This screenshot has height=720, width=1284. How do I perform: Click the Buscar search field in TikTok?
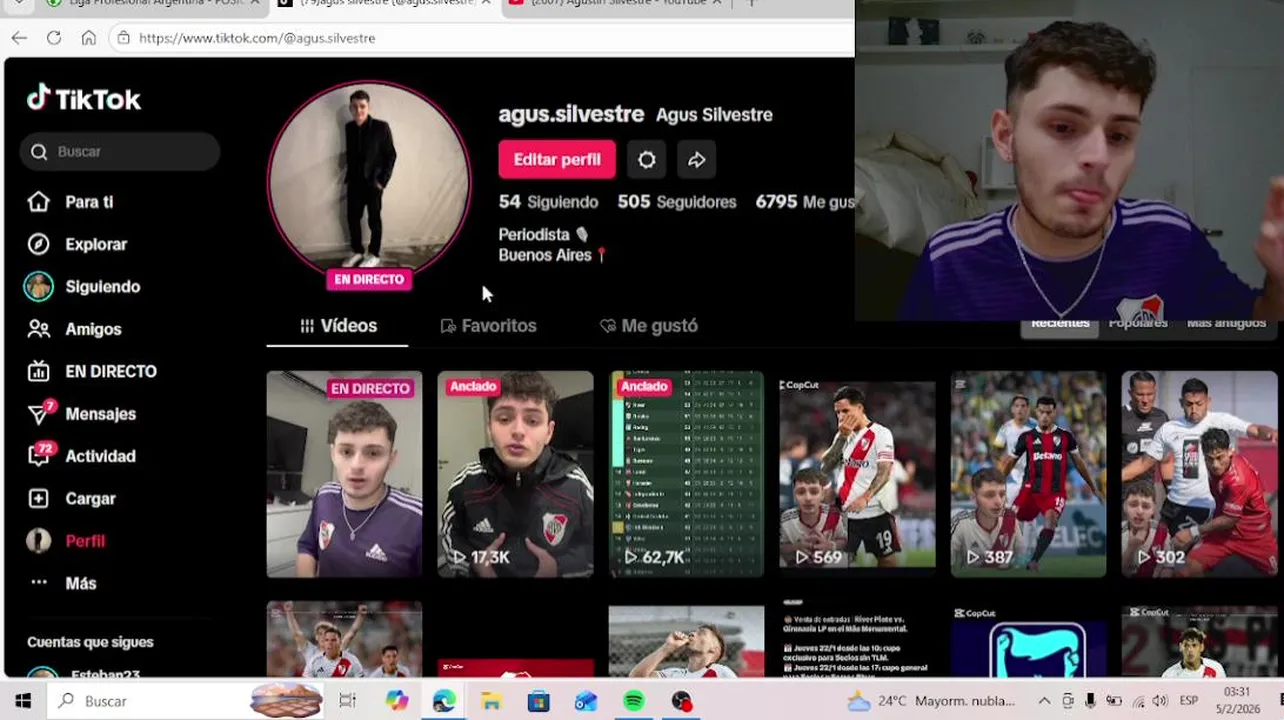(x=120, y=152)
